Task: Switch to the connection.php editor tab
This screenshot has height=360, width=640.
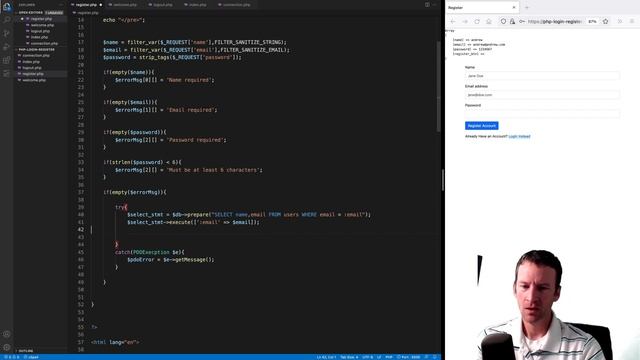Action: (x=235, y=5)
